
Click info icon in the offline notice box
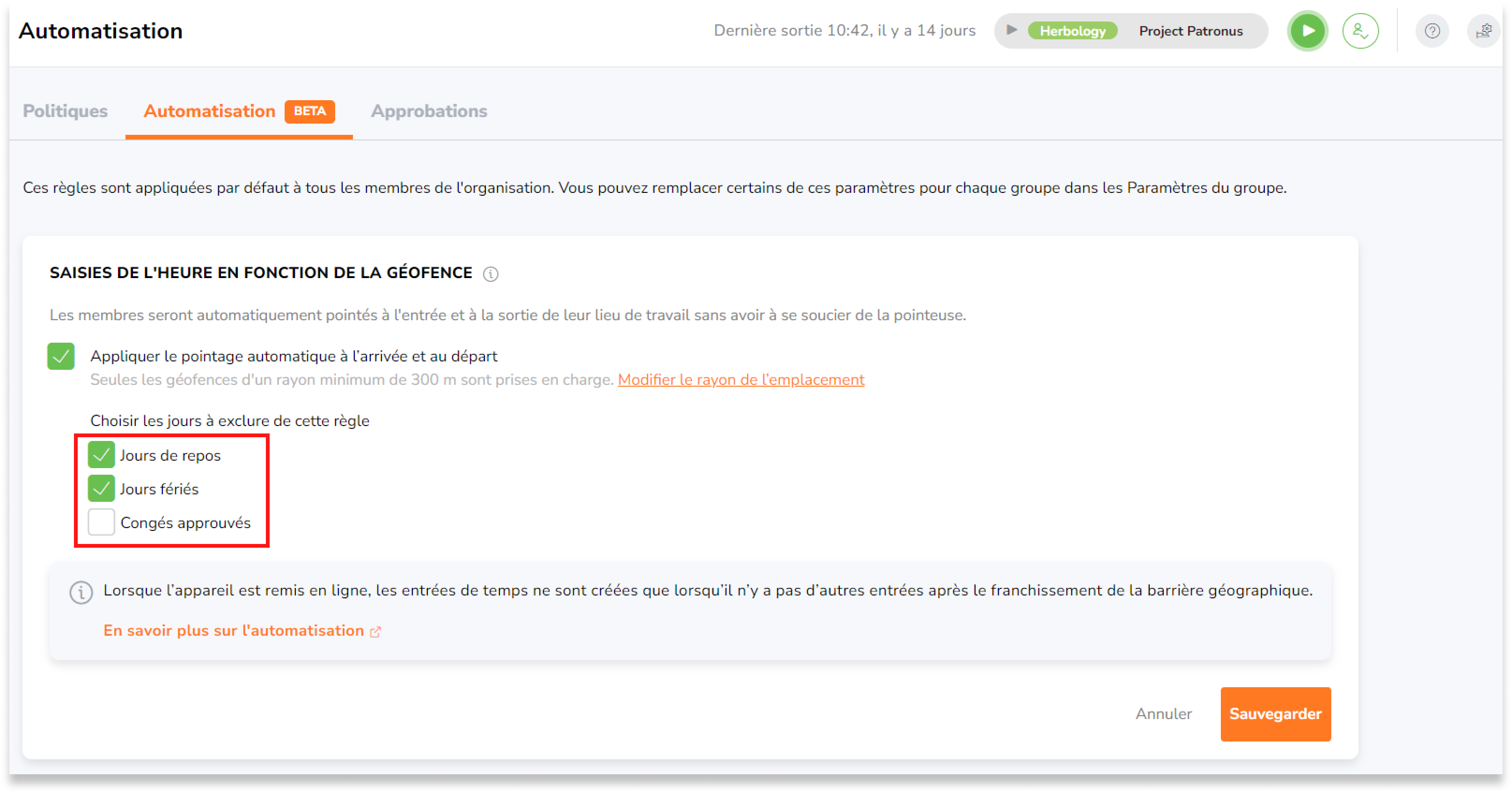coord(81,592)
